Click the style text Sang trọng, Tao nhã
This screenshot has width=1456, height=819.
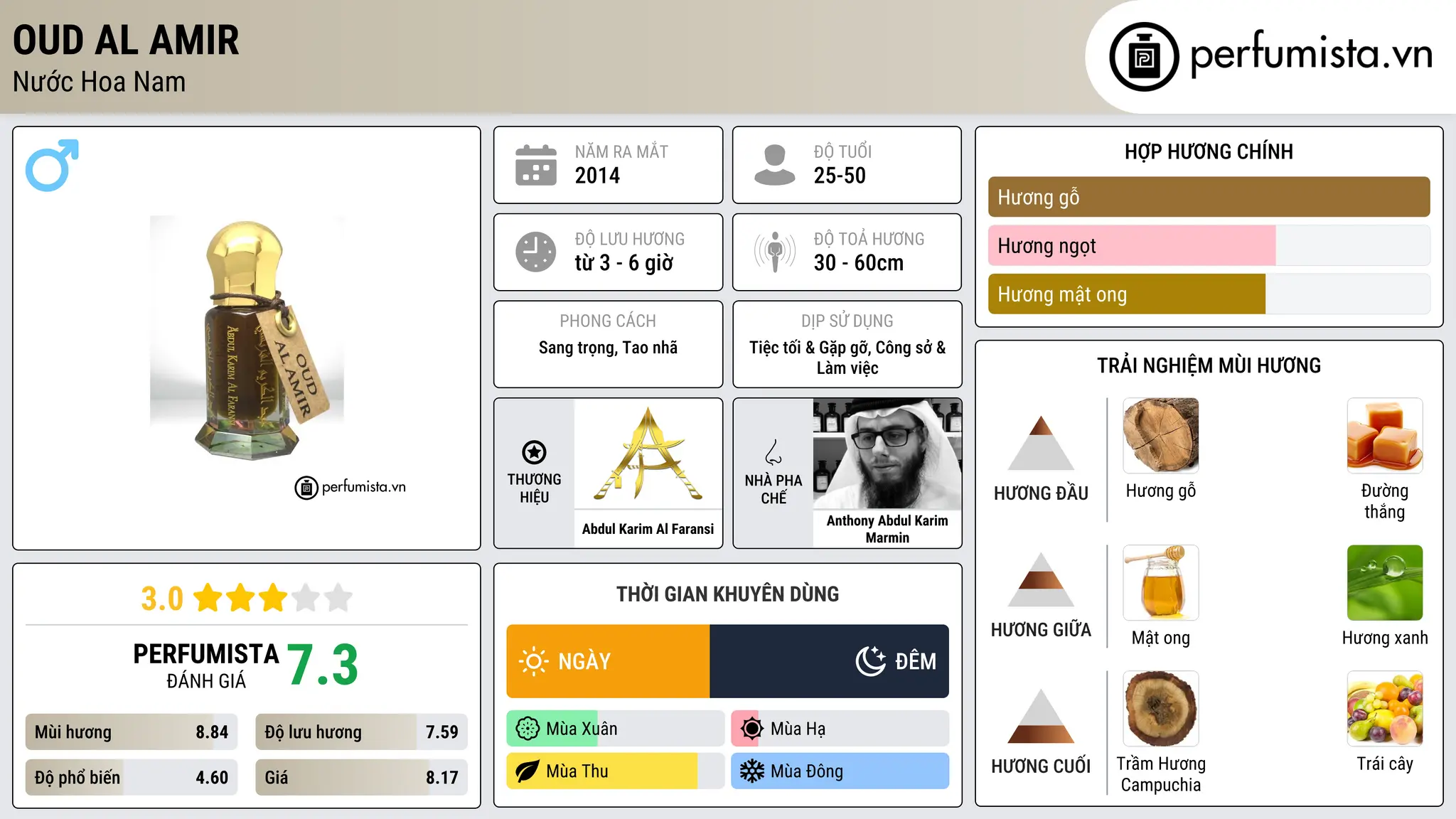tap(608, 348)
